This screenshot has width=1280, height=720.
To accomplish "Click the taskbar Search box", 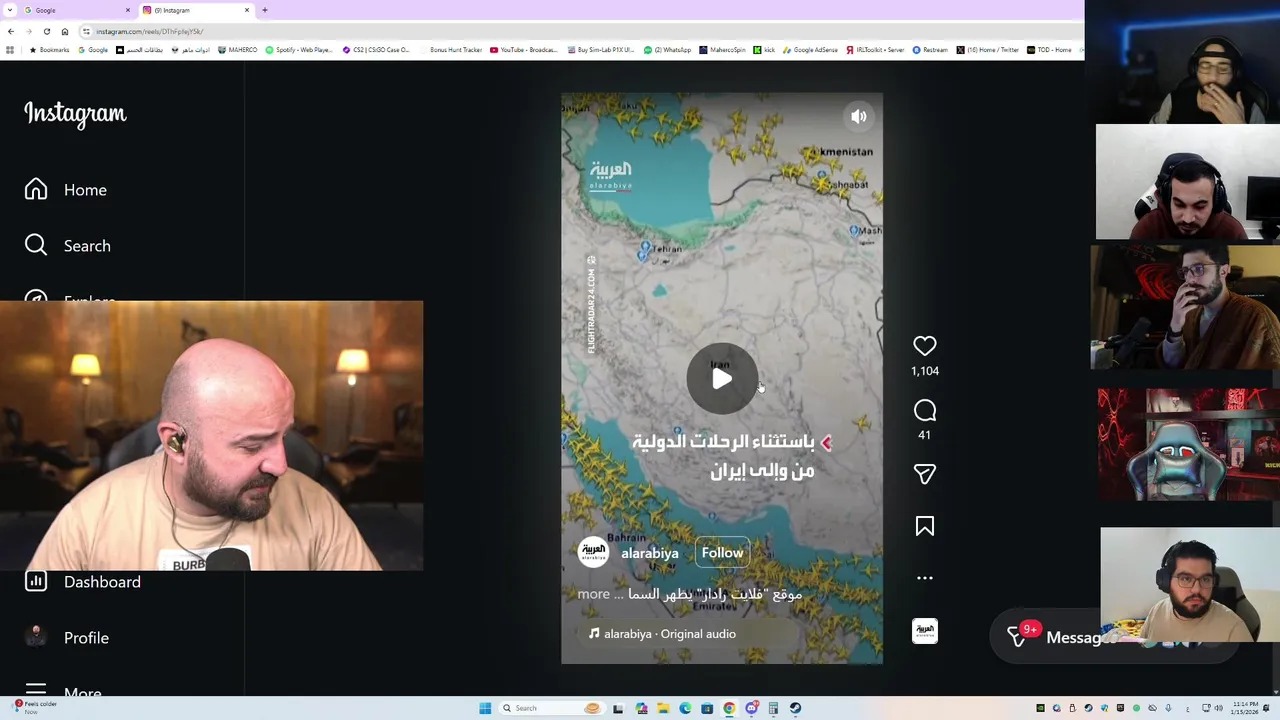I will [550, 708].
